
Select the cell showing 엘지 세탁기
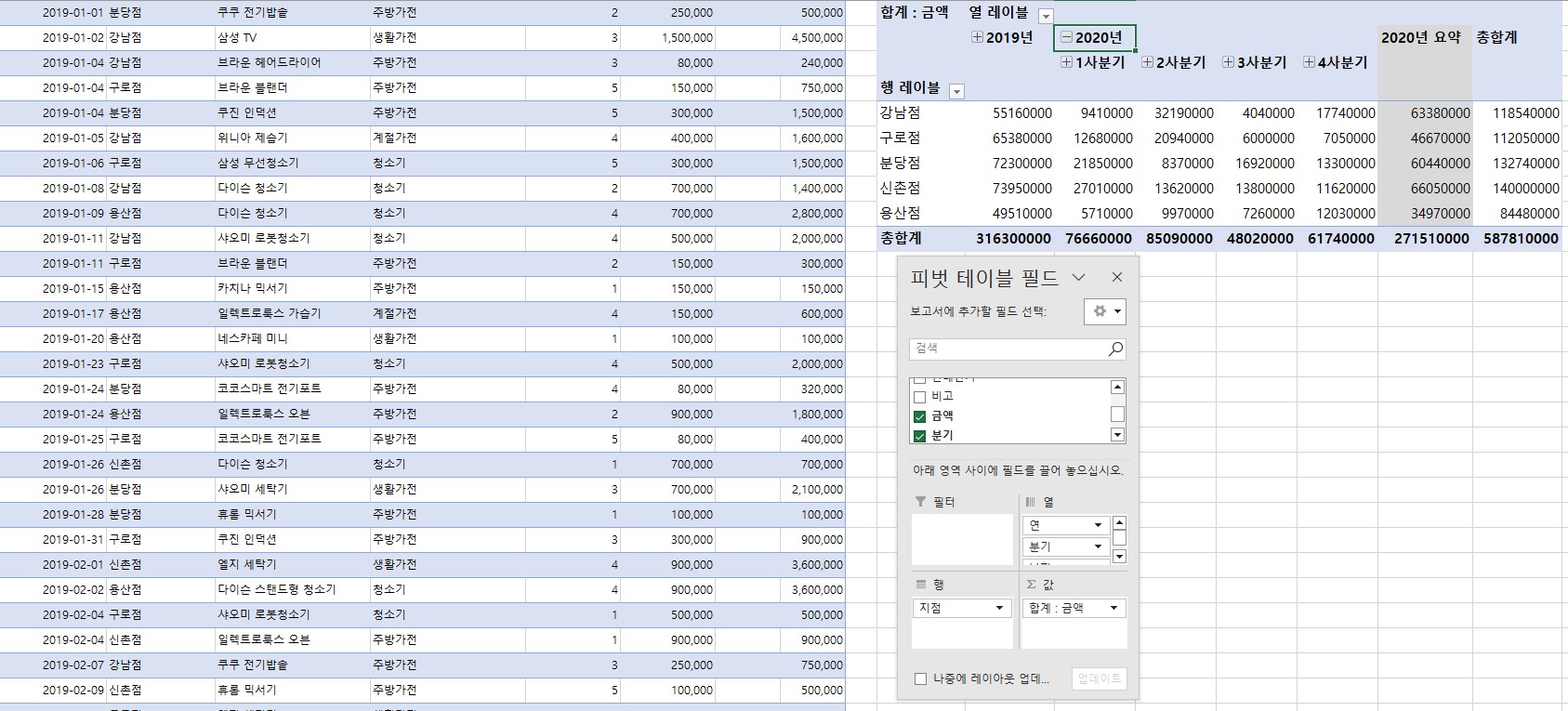pos(292,564)
